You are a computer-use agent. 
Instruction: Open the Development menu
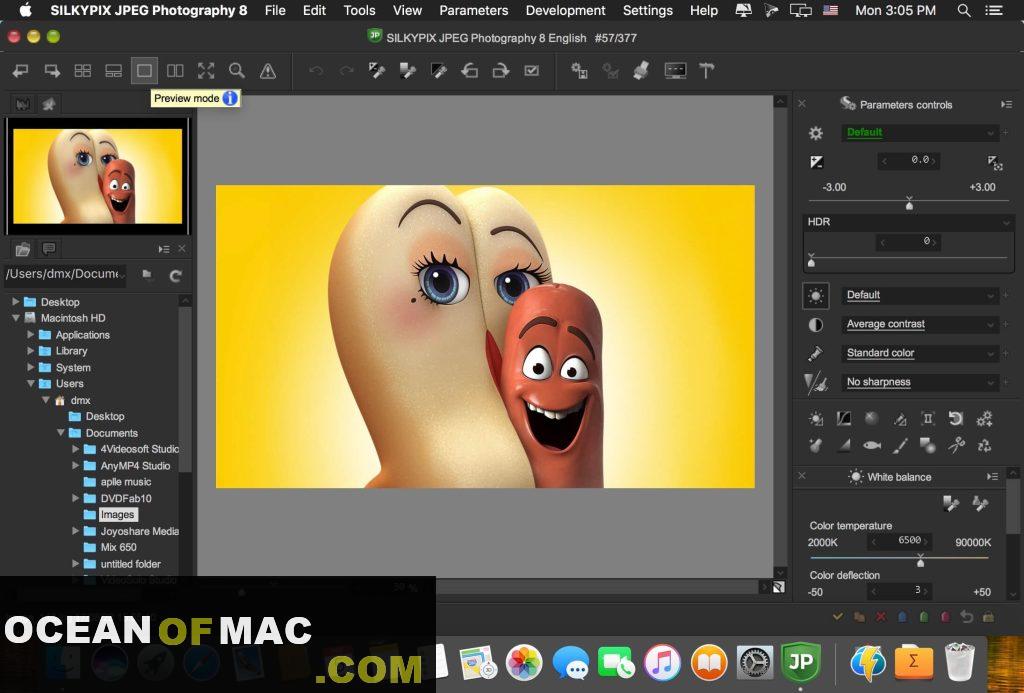[x=566, y=10]
